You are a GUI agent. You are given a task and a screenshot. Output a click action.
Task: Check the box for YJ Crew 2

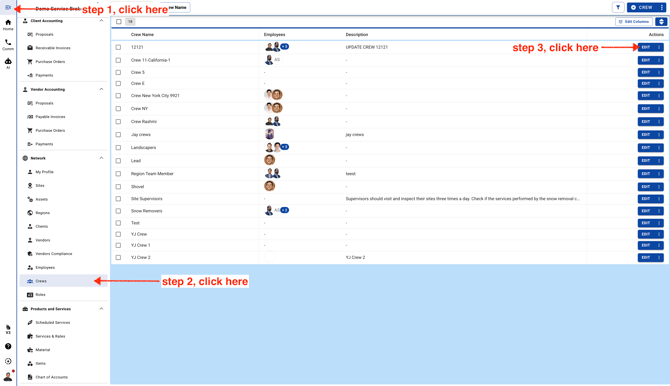[118, 258]
